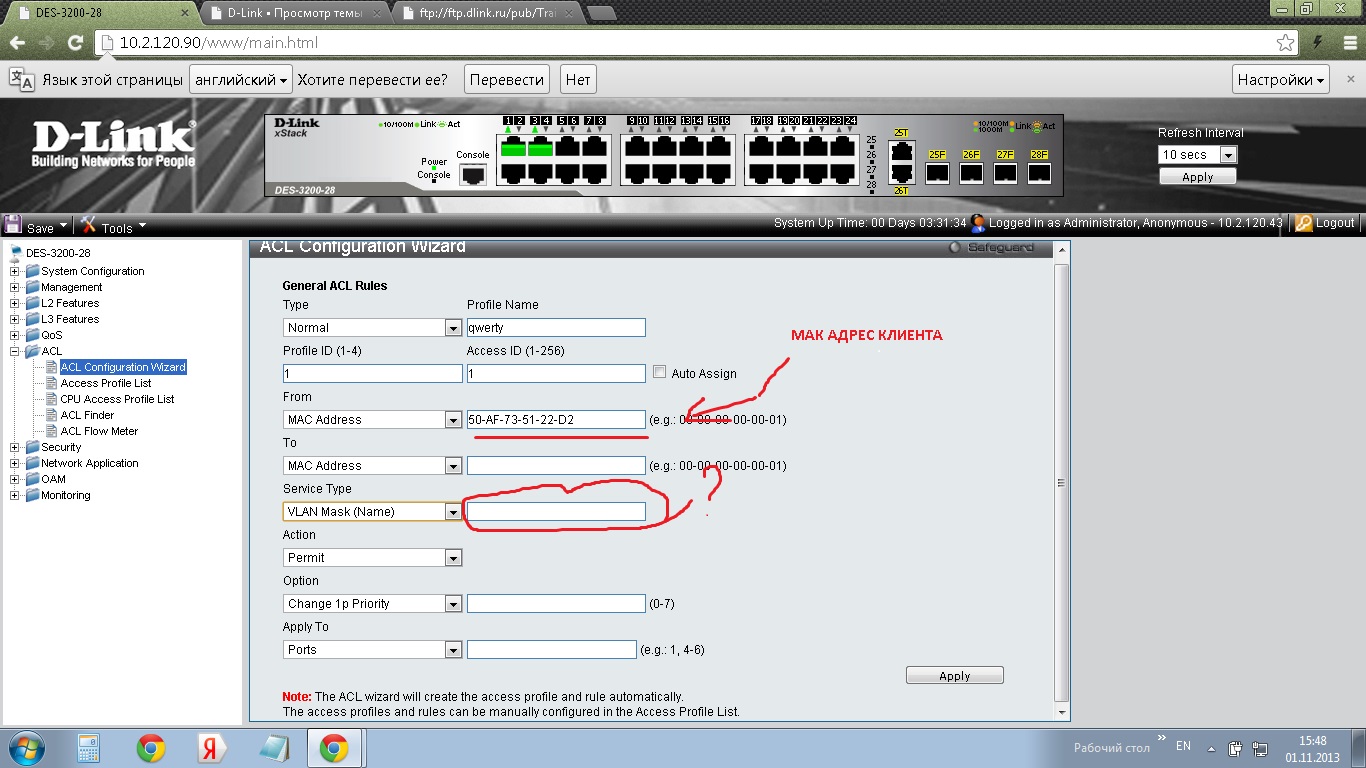Open the Action Permit dropdown
Viewport: 1366px width, 768px height.
[452, 558]
